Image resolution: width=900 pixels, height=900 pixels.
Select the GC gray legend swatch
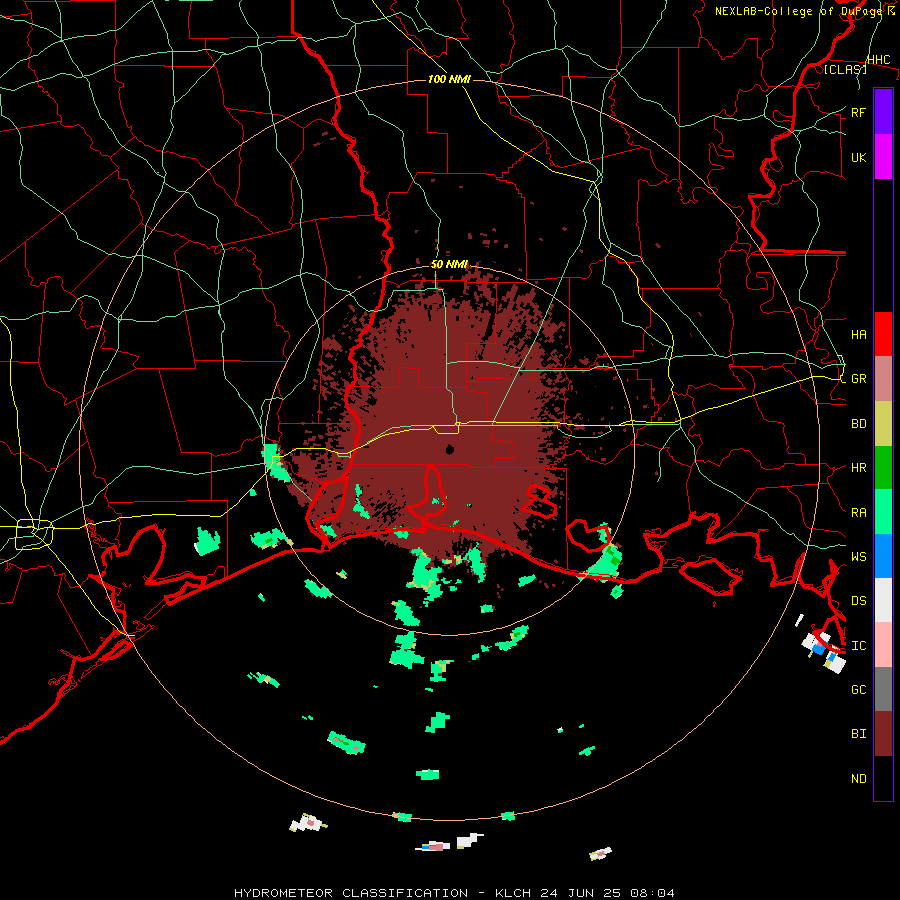(883, 689)
